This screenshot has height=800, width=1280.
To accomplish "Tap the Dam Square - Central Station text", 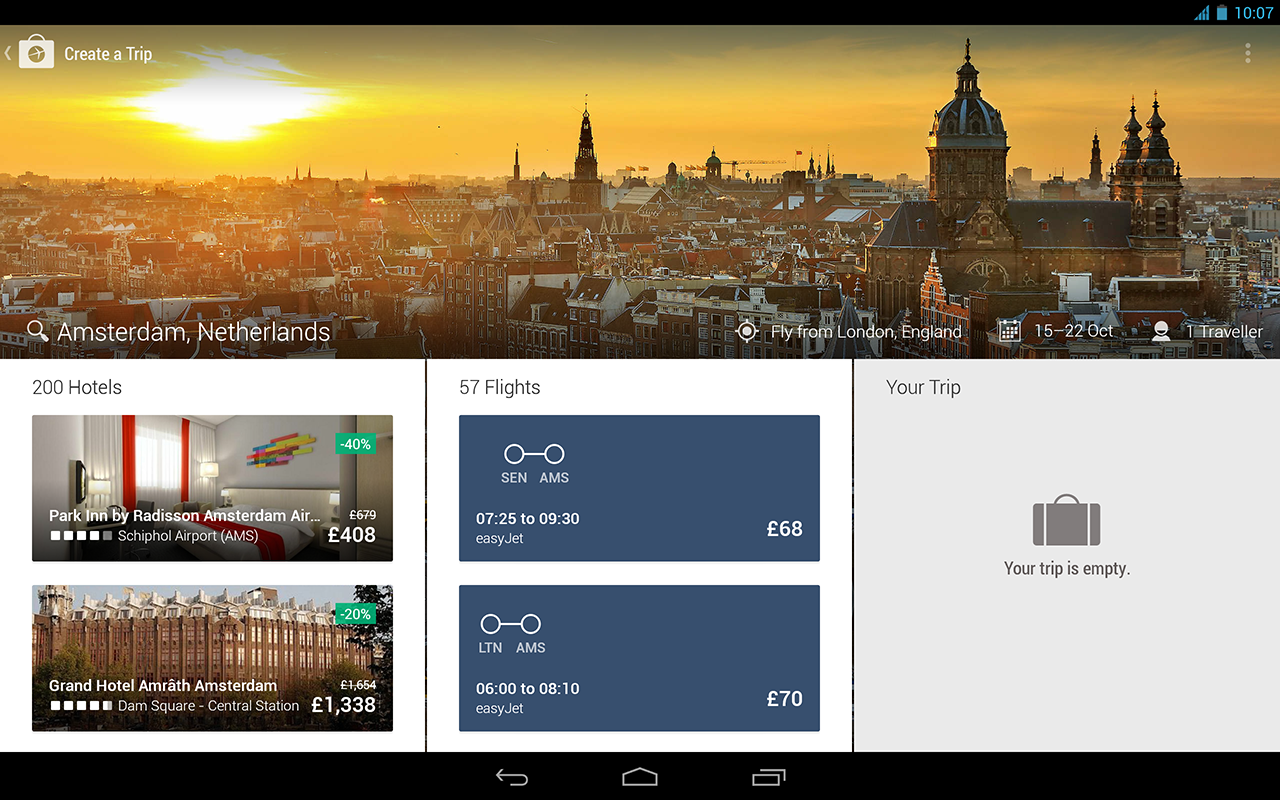I will pos(208,706).
